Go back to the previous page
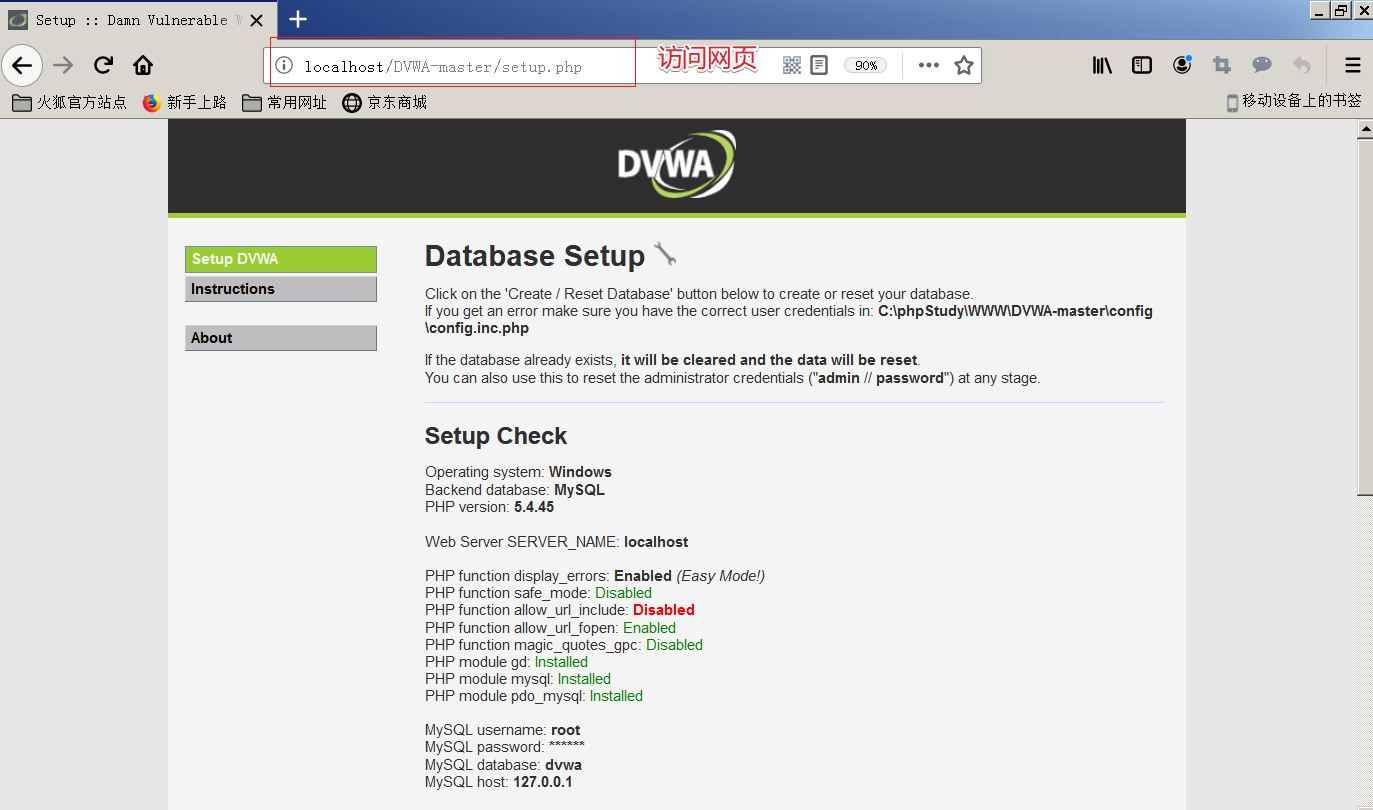The image size is (1373, 810). pos(22,65)
